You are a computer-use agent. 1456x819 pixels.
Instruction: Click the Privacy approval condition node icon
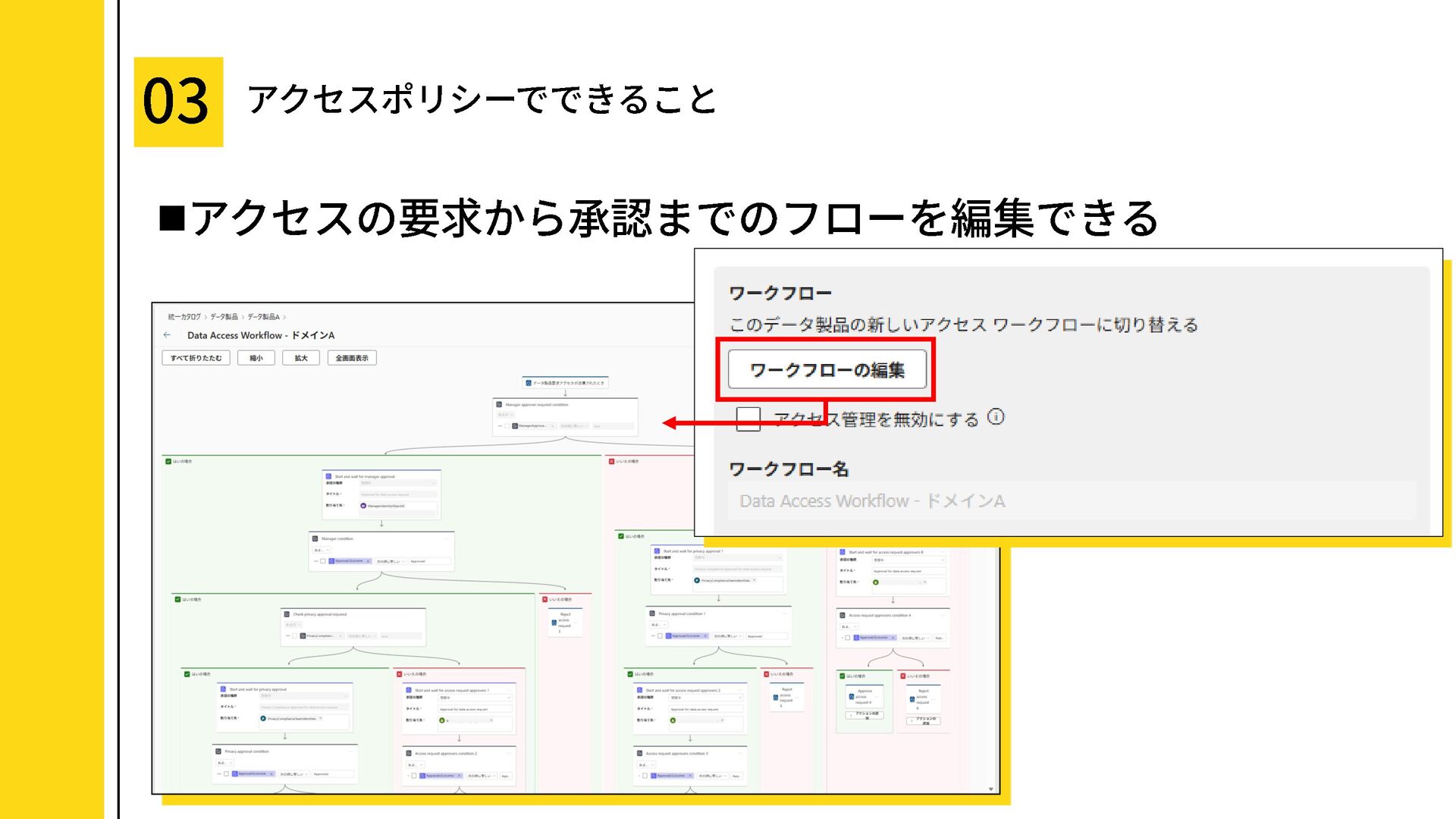pos(218,752)
